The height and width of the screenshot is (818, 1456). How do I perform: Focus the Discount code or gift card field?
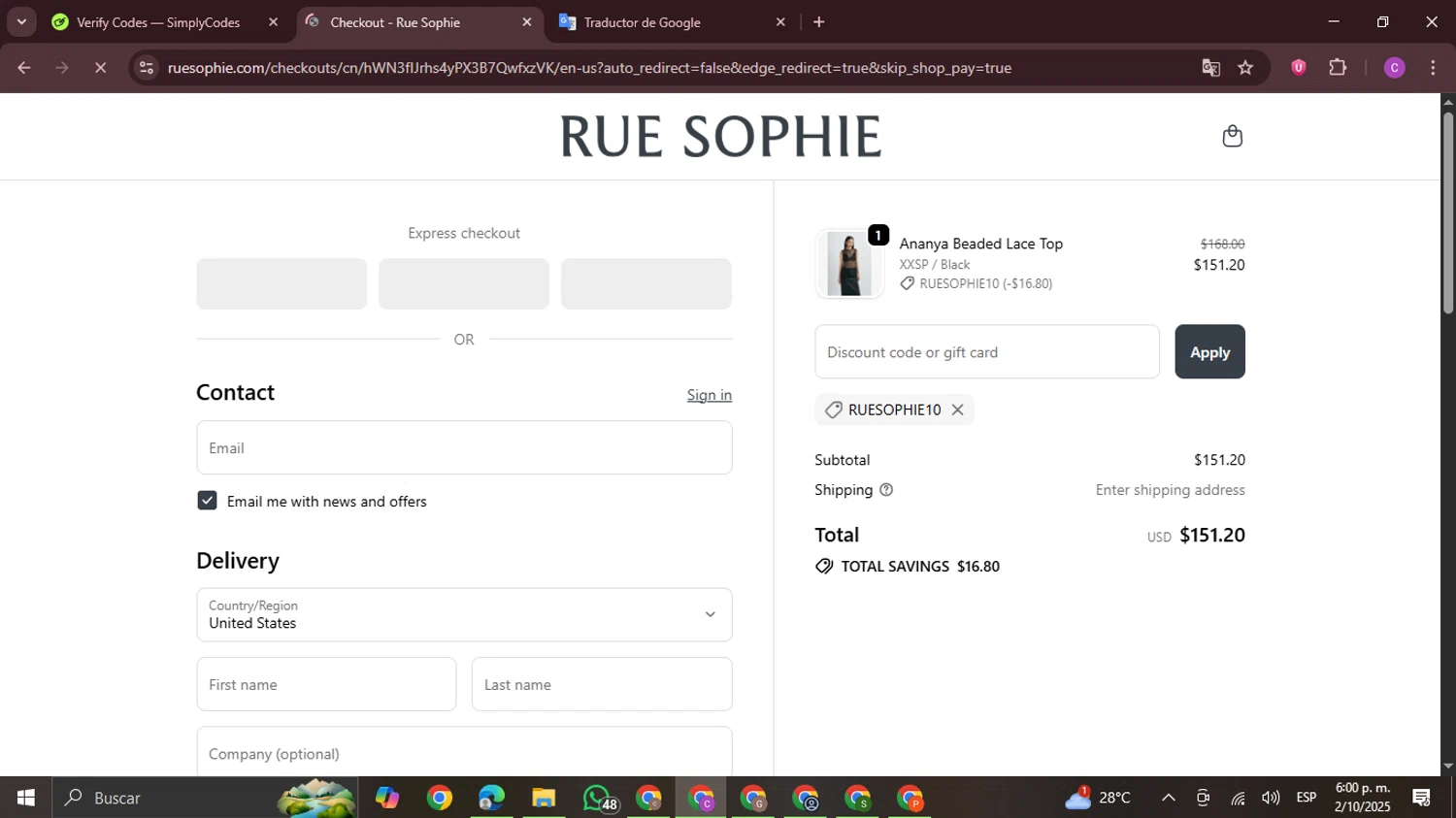[987, 351]
